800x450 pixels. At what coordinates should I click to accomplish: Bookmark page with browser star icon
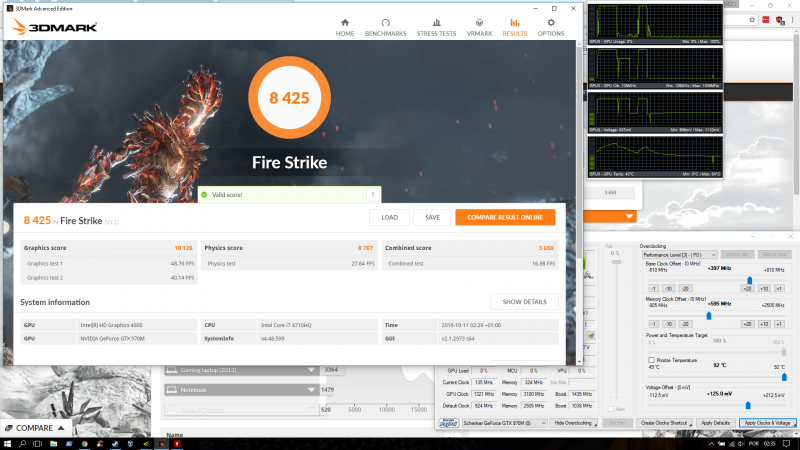click(x=752, y=20)
